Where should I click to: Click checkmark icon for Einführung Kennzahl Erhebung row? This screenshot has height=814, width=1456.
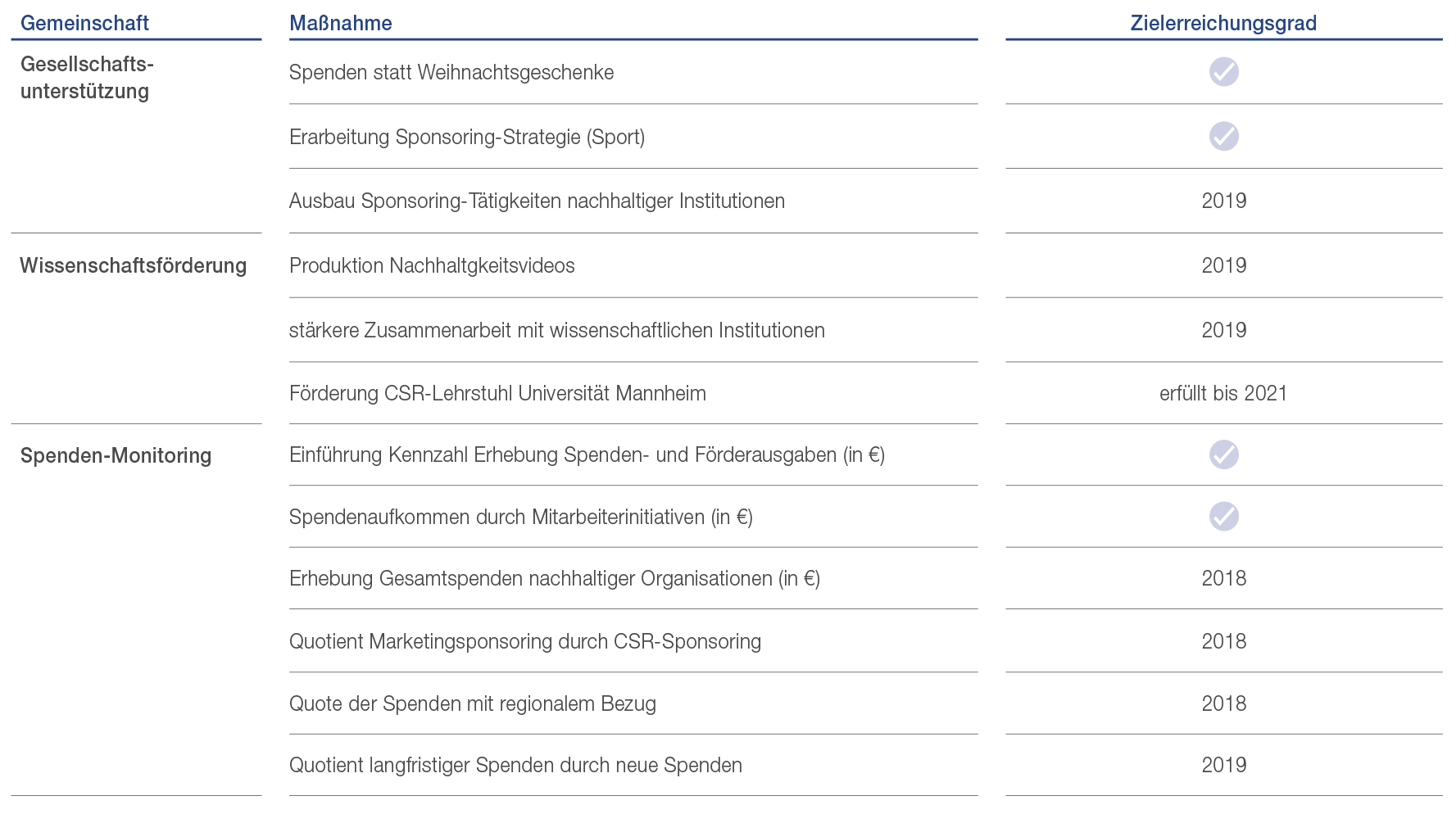click(x=1223, y=454)
